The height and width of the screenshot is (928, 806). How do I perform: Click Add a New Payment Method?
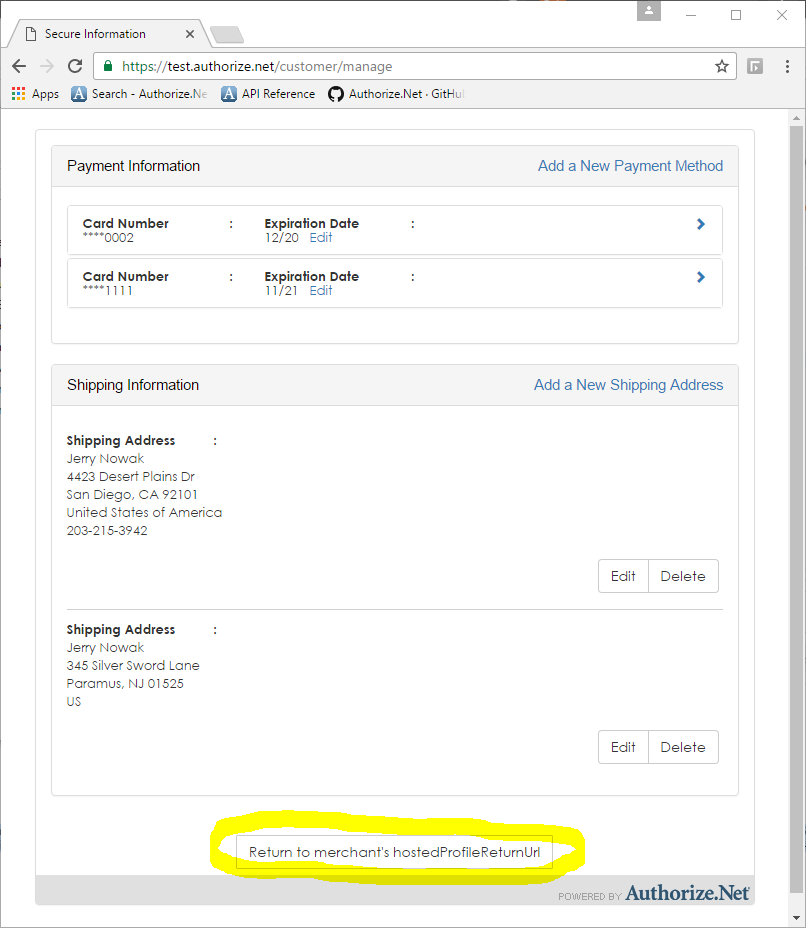click(x=630, y=165)
